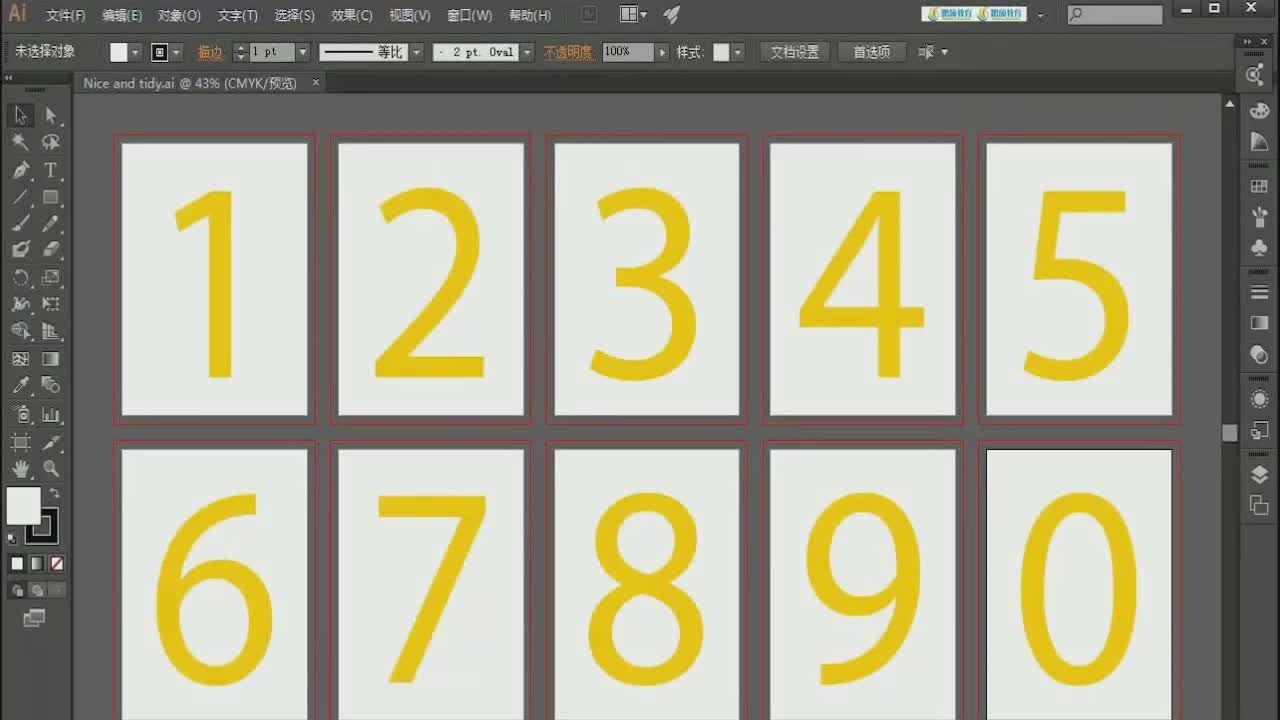Select the Rectangle tool
This screenshot has height=720, width=1280.
[51, 197]
